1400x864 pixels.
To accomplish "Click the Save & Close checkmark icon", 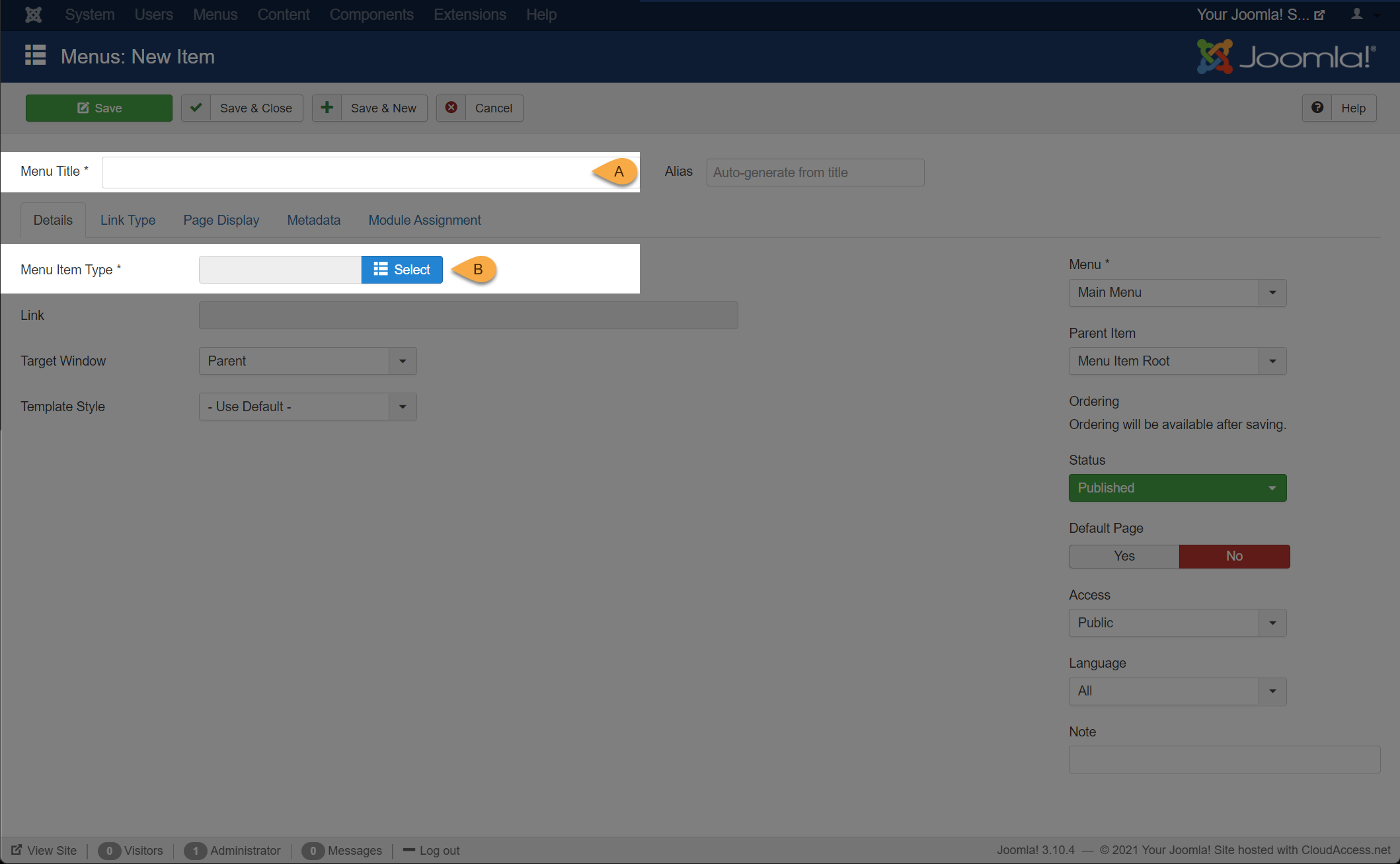I will [x=196, y=108].
